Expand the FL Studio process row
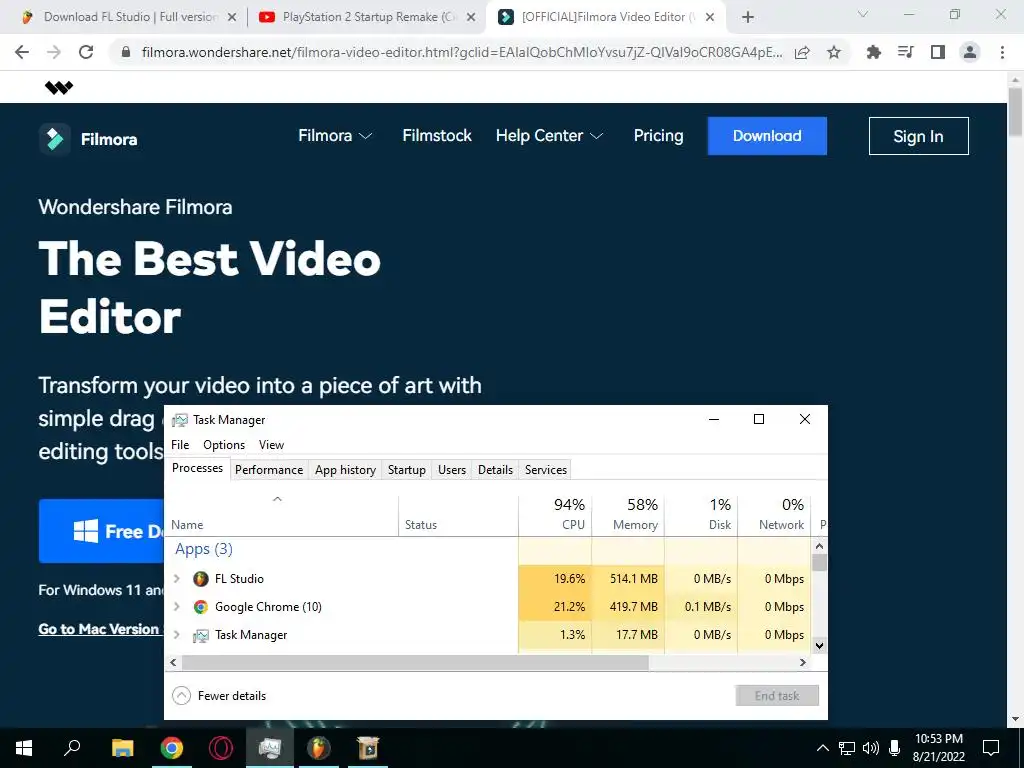Viewport: 1024px width, 768px height. [x=176, y=579]
